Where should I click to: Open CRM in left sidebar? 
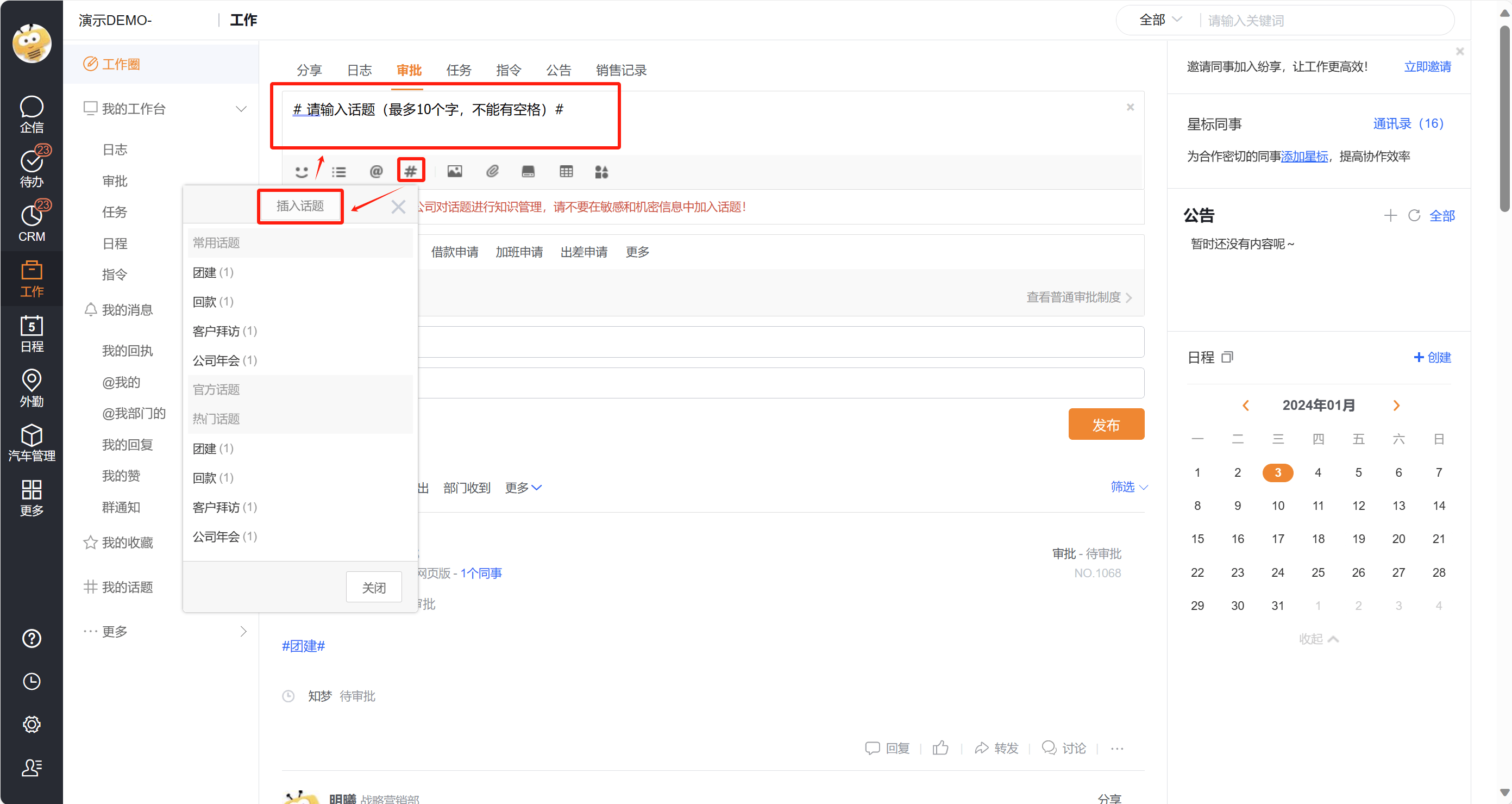point(32,223)
